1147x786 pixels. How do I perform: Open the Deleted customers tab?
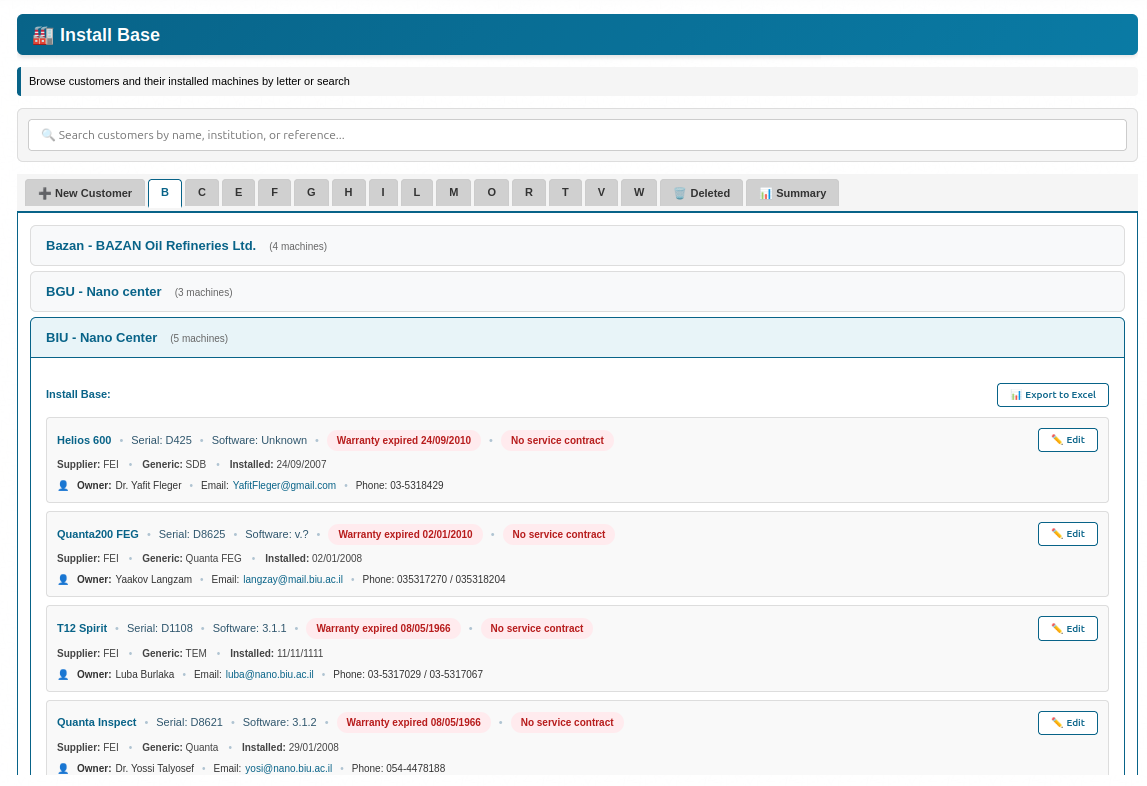click(x=701, y=193)
